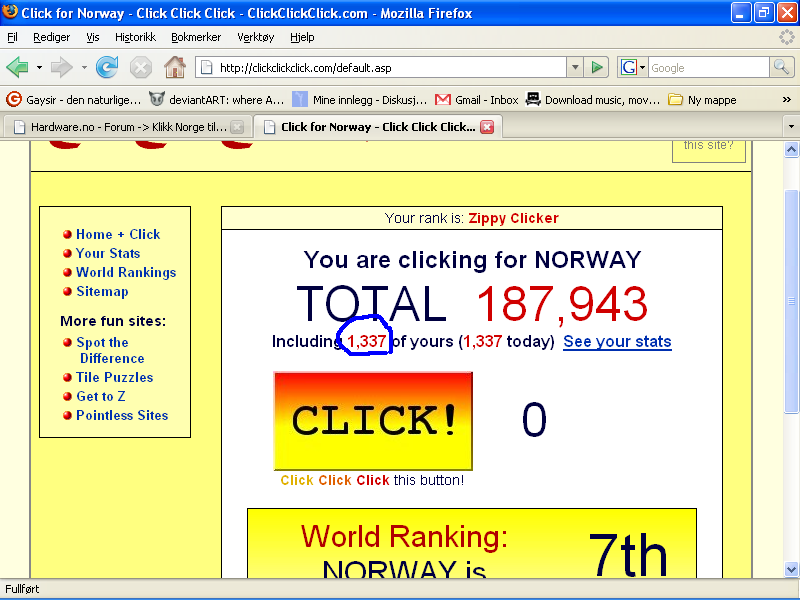Open the Forward button history dropdown
The image size is (800, 600).
click(84, 67)
